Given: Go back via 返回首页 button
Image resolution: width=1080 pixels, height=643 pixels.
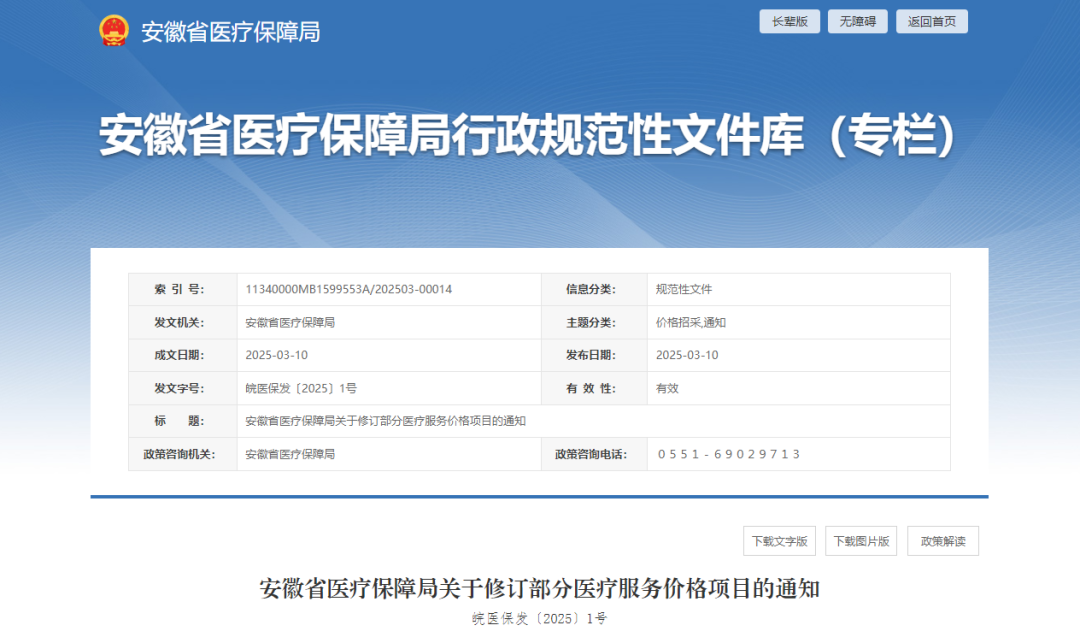Looking at the screenshot, I should click(932, 21).
